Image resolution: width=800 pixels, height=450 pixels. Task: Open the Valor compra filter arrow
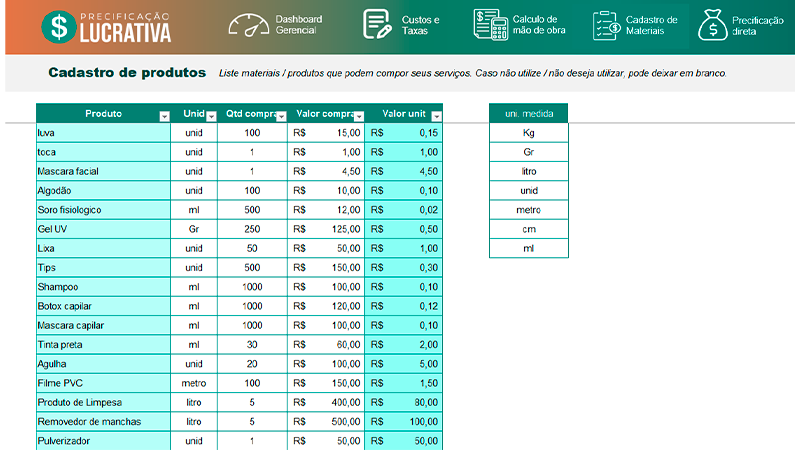359,117
